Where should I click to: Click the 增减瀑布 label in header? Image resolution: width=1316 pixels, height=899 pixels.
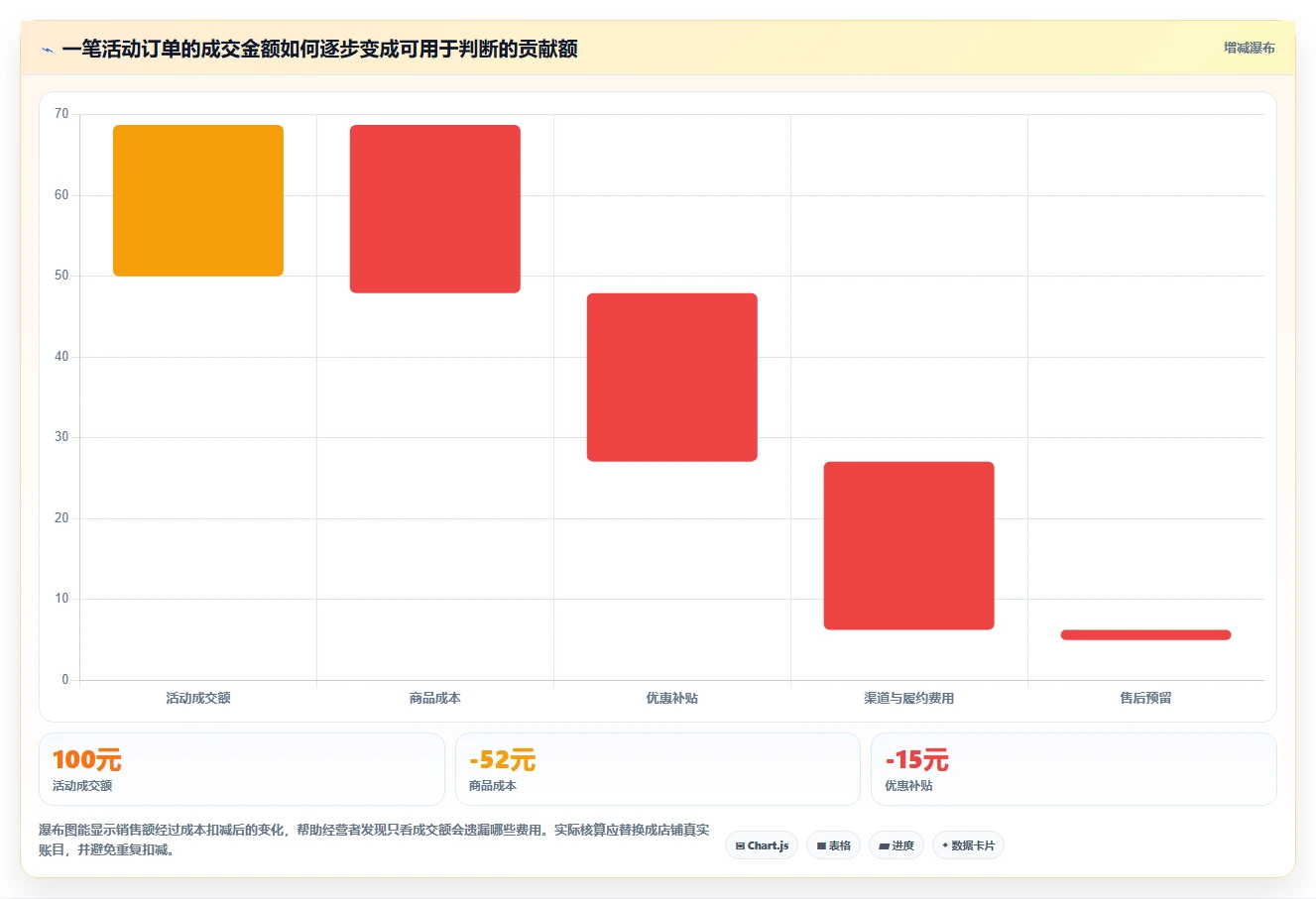tap(1249, 48)
